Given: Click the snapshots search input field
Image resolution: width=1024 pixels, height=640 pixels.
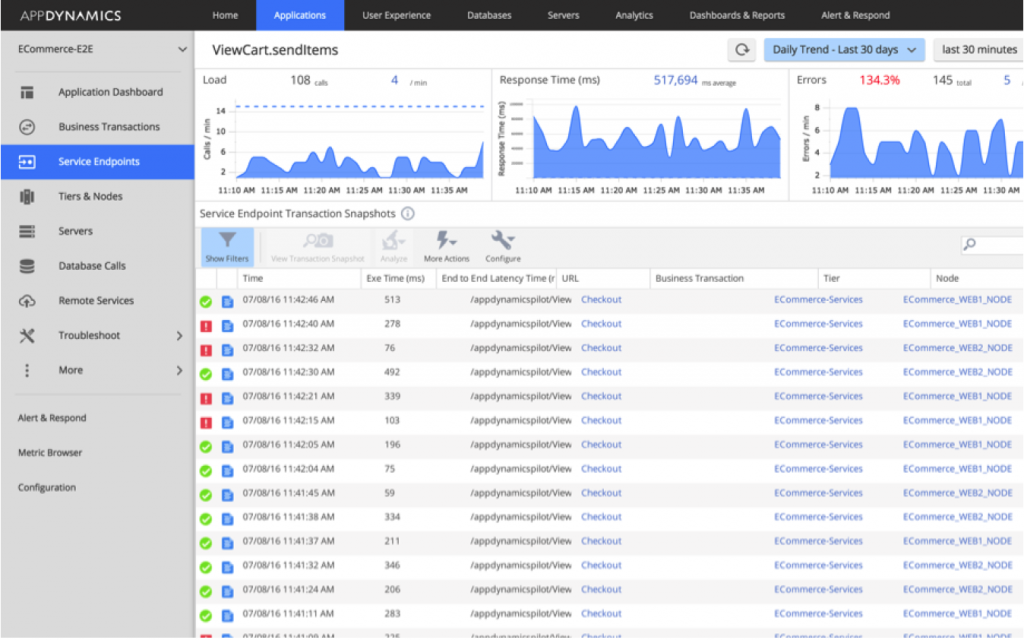Looking at the screenshot, I should 993,244.
